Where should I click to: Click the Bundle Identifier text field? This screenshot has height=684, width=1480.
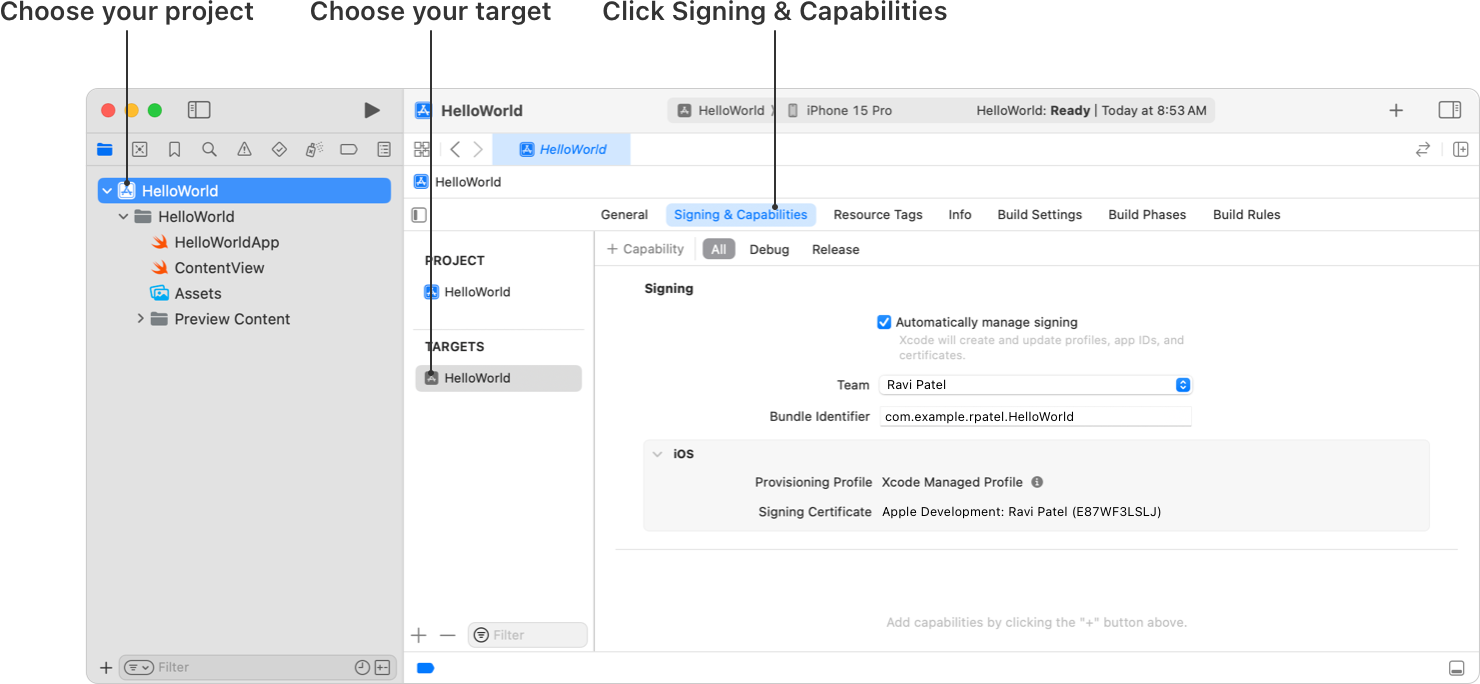tap(1035, 416)
